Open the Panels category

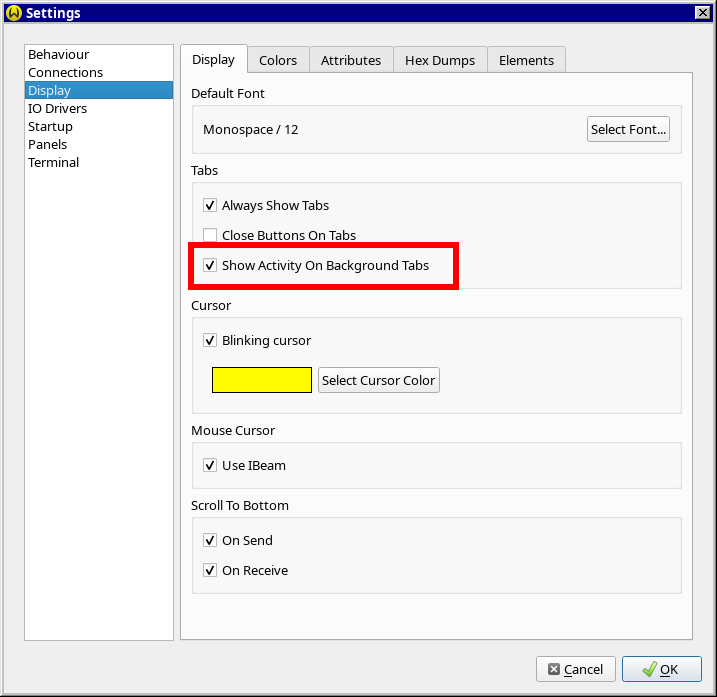pos(99,145)
